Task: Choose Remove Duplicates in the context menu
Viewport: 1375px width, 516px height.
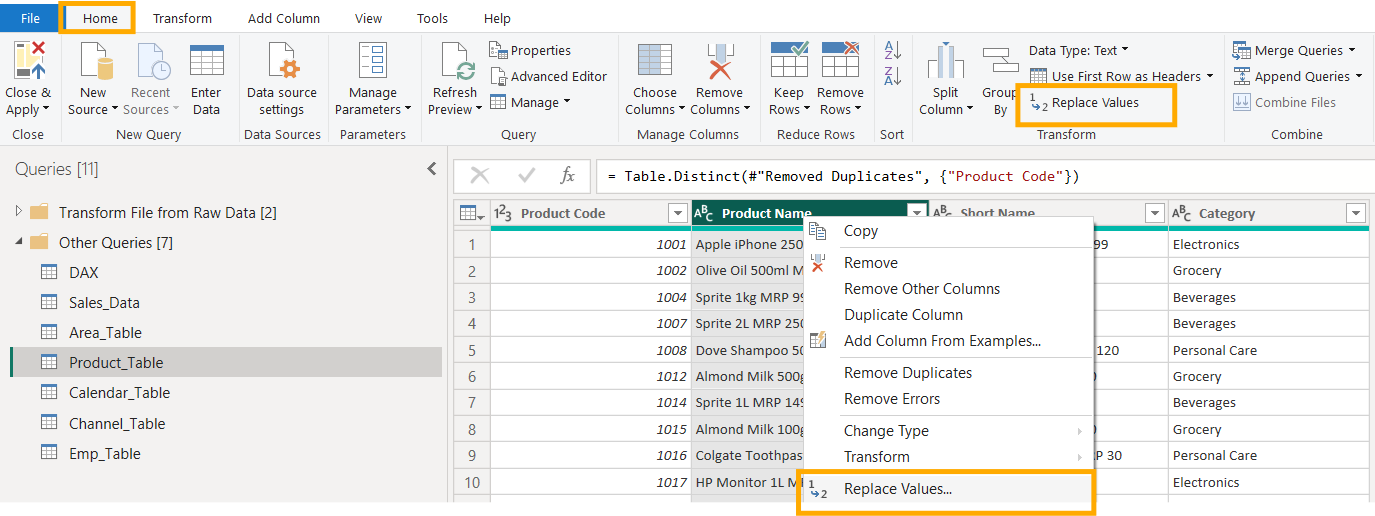Action: coord(908,373)
